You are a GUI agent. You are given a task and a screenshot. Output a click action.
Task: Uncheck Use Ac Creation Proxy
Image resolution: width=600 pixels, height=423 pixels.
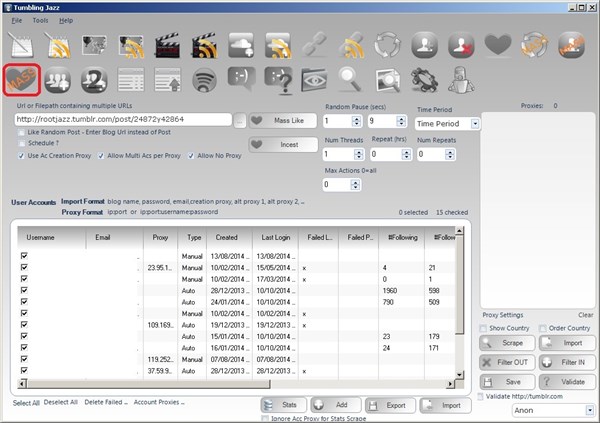[21, 156]
